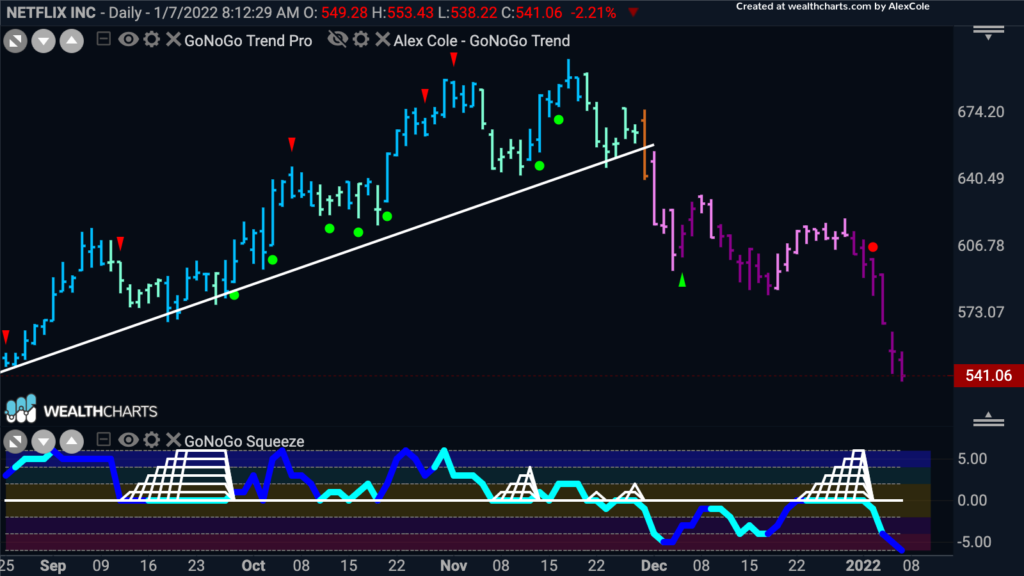The image size is (1024, 576).
Task: Click the Created at wealthcharts.com credit text
Action: click(833, 7)
